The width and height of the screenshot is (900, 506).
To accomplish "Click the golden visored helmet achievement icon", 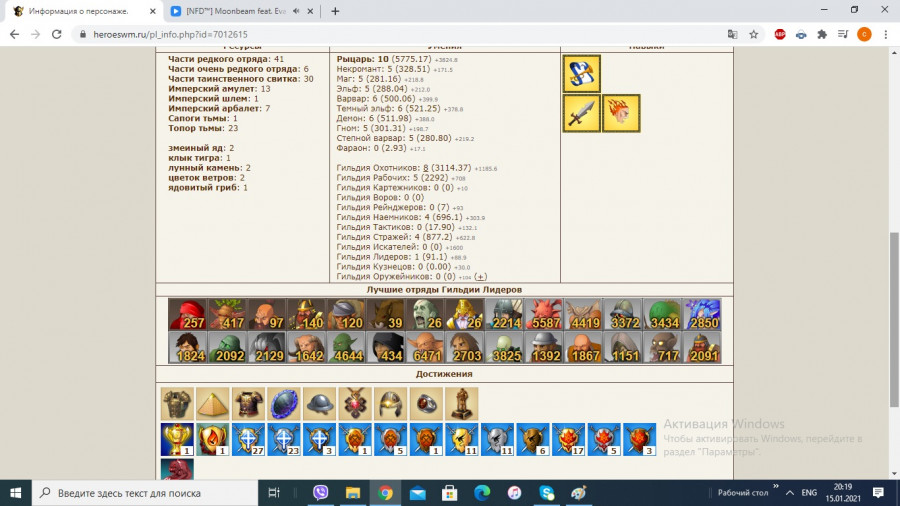I will tap(390, 404).
